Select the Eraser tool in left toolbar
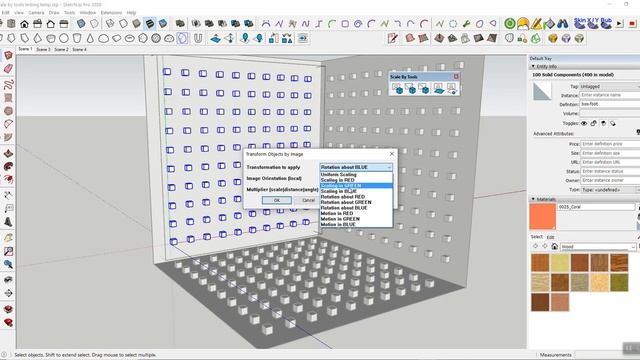The width and height of the screenshot is (640, 360). coord(8,69)
